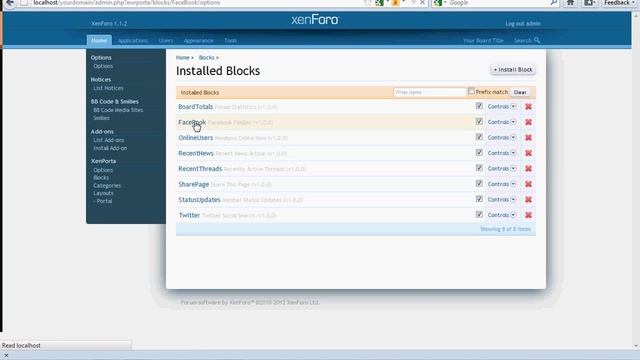Open Controls dropdown for FaceBook

(502, 122)
